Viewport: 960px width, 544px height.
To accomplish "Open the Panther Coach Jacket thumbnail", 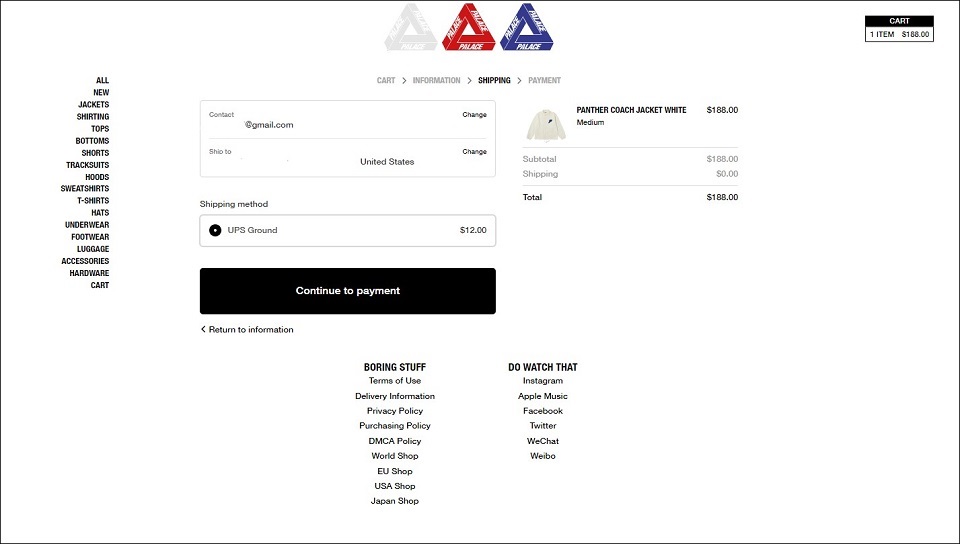I will click(546, 125).
